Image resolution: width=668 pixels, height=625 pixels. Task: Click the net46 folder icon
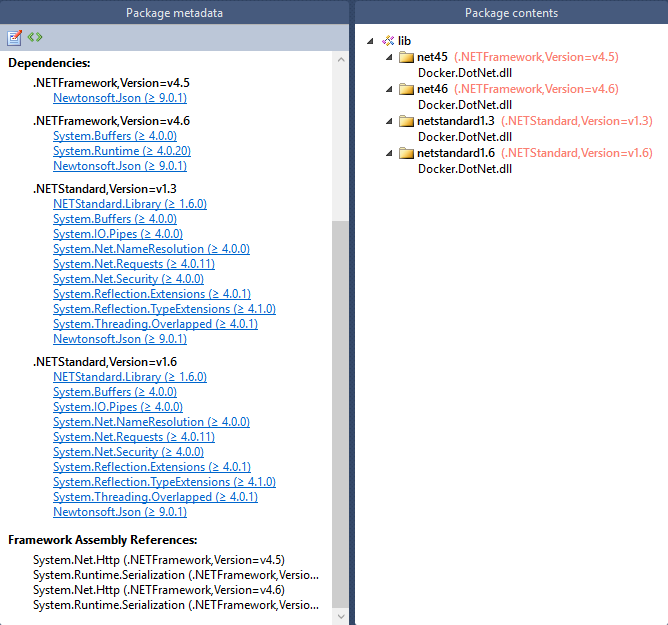(x=406, y=89)
